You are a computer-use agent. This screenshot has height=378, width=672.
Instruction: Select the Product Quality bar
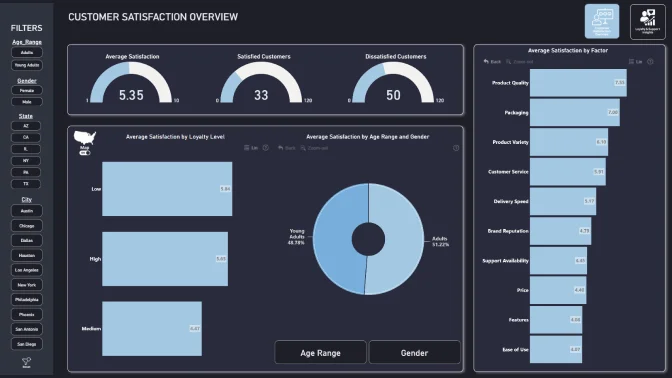[578, 83]
